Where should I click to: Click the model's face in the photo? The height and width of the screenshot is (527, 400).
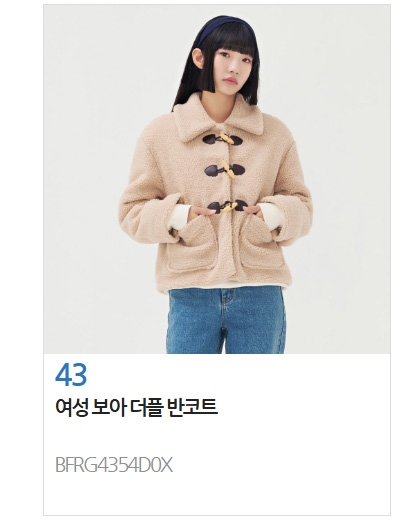coord(232,69)
